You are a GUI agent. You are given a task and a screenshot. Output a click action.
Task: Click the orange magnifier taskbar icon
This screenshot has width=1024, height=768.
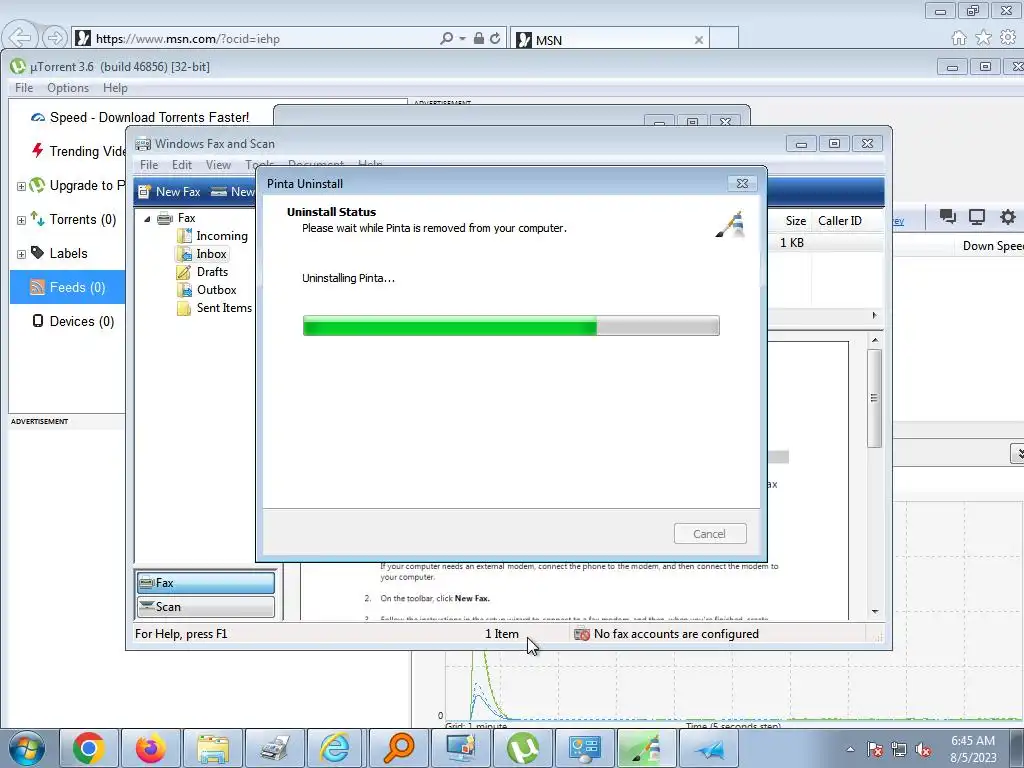(398, 748)
